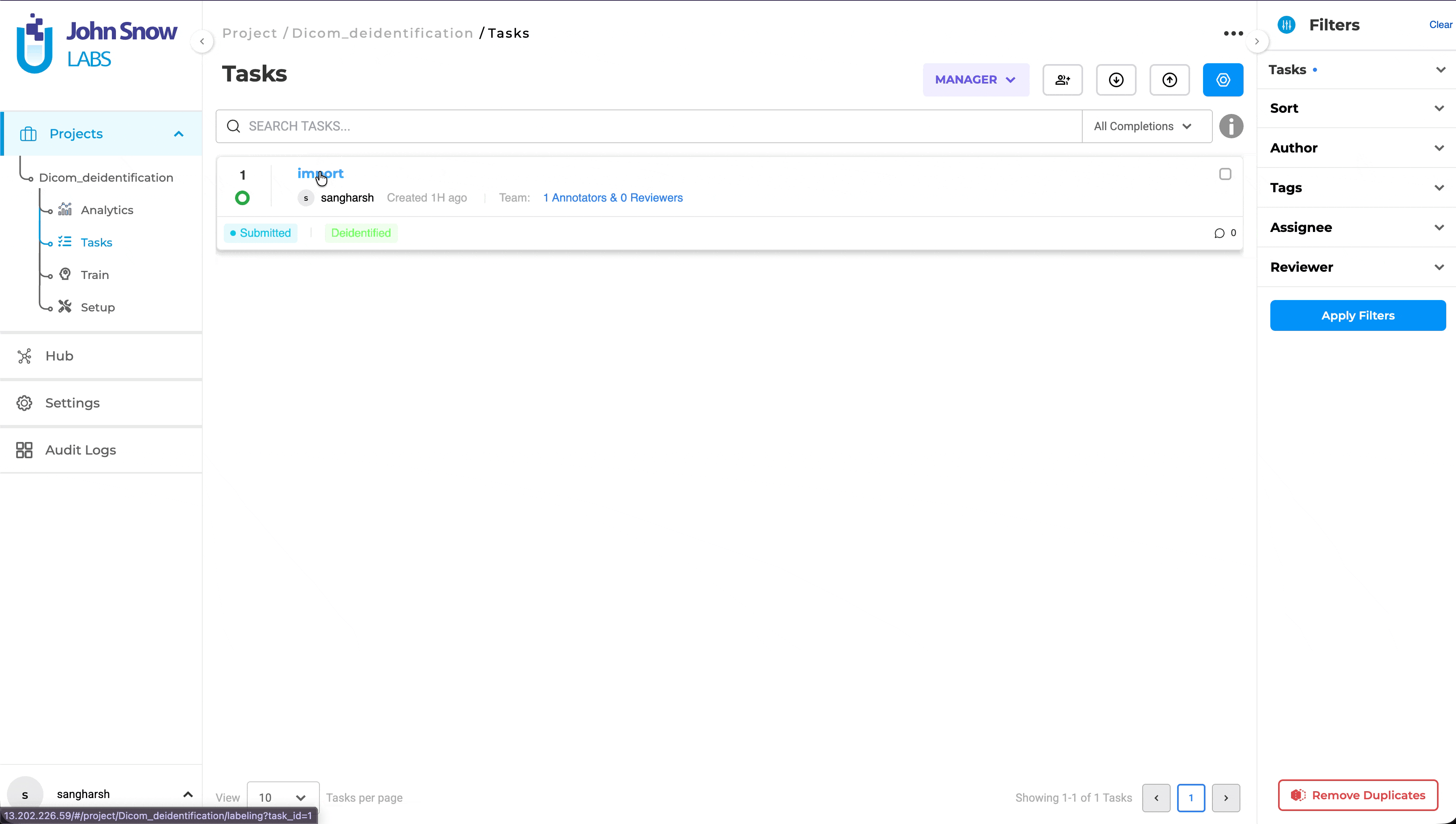Image resolution: width=1456 pixels, height=824 pixels.
Task: Select the task 1 checkbox
Action: (1225, 174)
